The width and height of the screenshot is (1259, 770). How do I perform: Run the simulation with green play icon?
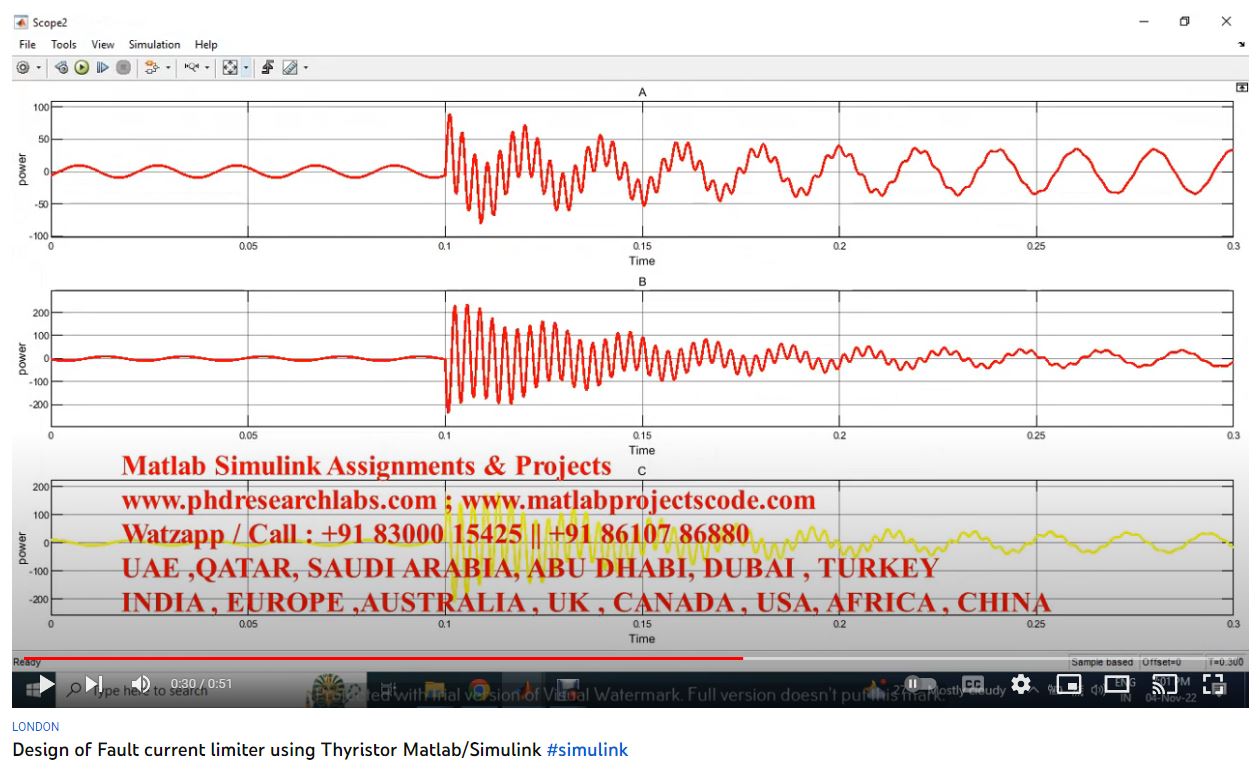[x=82, y=67]
